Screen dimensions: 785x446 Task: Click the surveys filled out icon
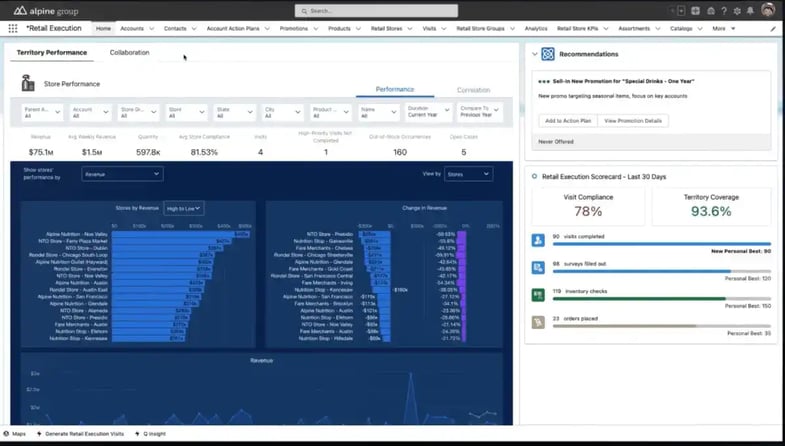538,268
